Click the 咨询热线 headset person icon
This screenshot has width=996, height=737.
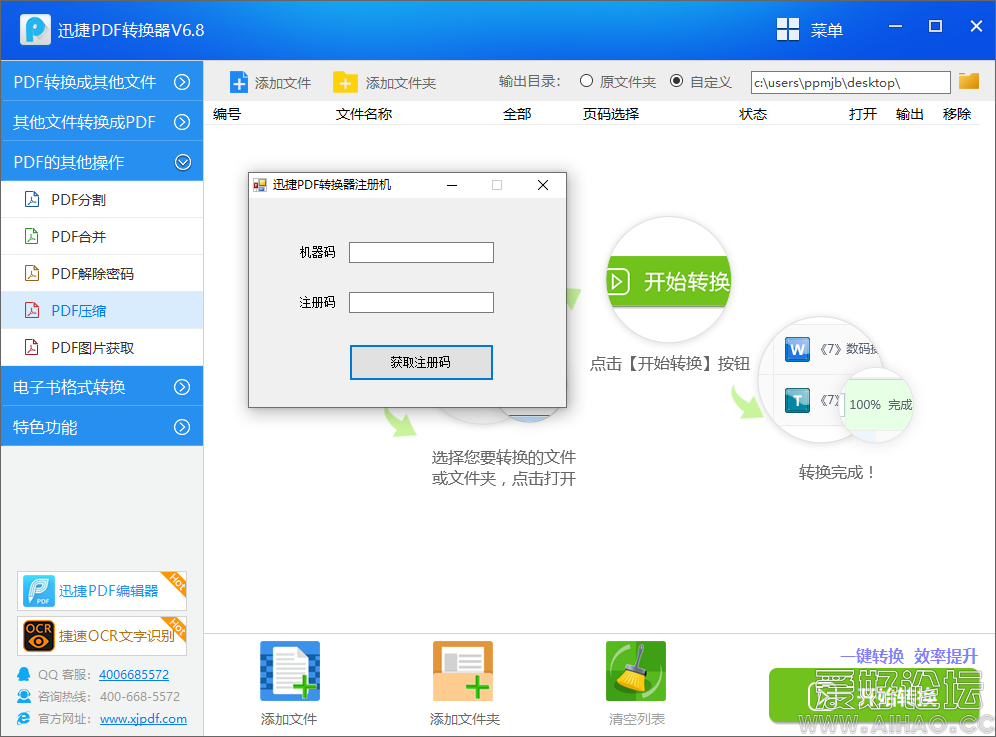24,696
